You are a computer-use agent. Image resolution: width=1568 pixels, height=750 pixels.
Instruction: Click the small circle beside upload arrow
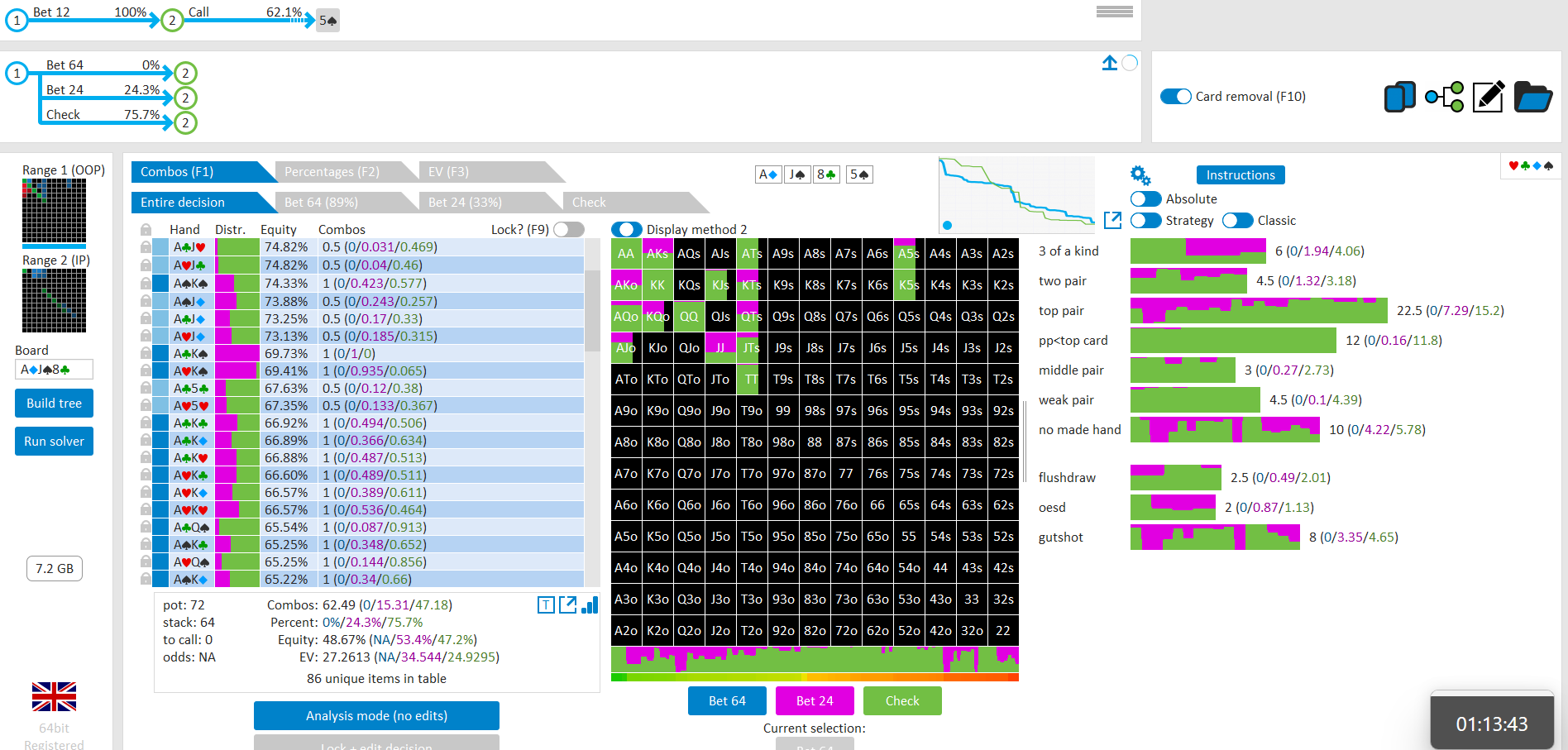tap(1130, 63)
